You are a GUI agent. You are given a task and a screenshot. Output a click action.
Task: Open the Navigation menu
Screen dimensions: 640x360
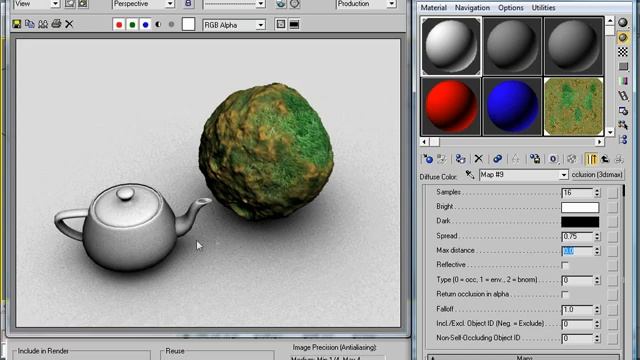[472, 8]
